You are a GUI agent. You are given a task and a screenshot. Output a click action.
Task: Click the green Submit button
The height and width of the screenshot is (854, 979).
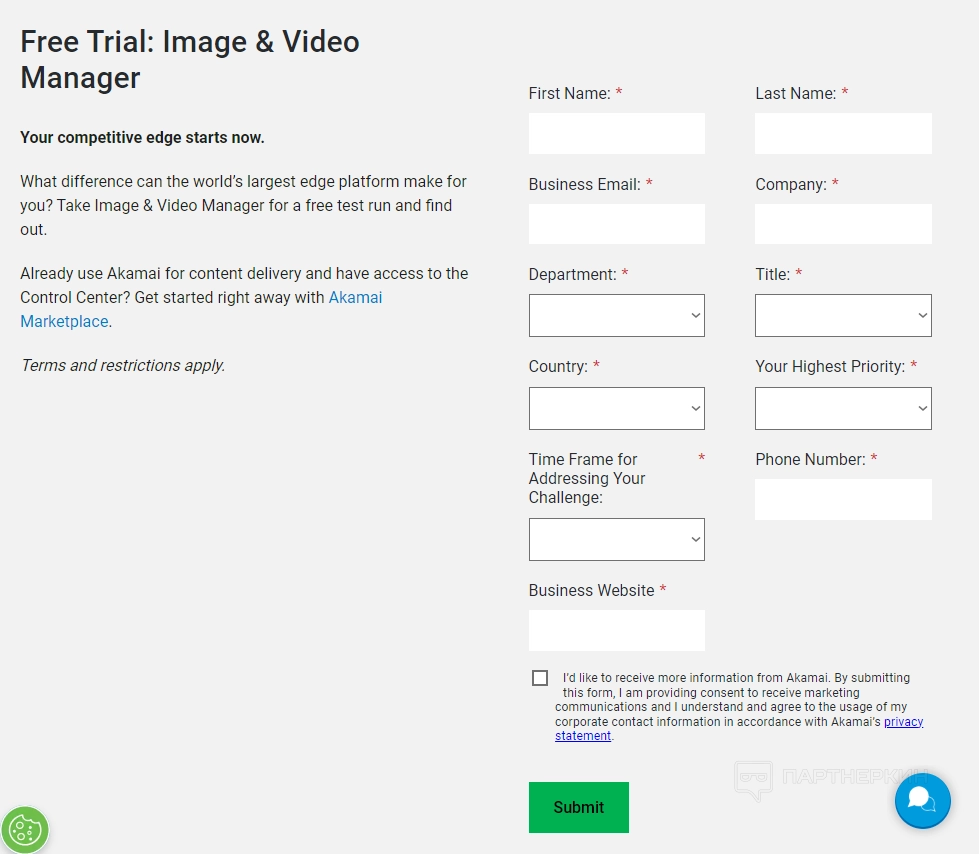[x=578, y=807]
